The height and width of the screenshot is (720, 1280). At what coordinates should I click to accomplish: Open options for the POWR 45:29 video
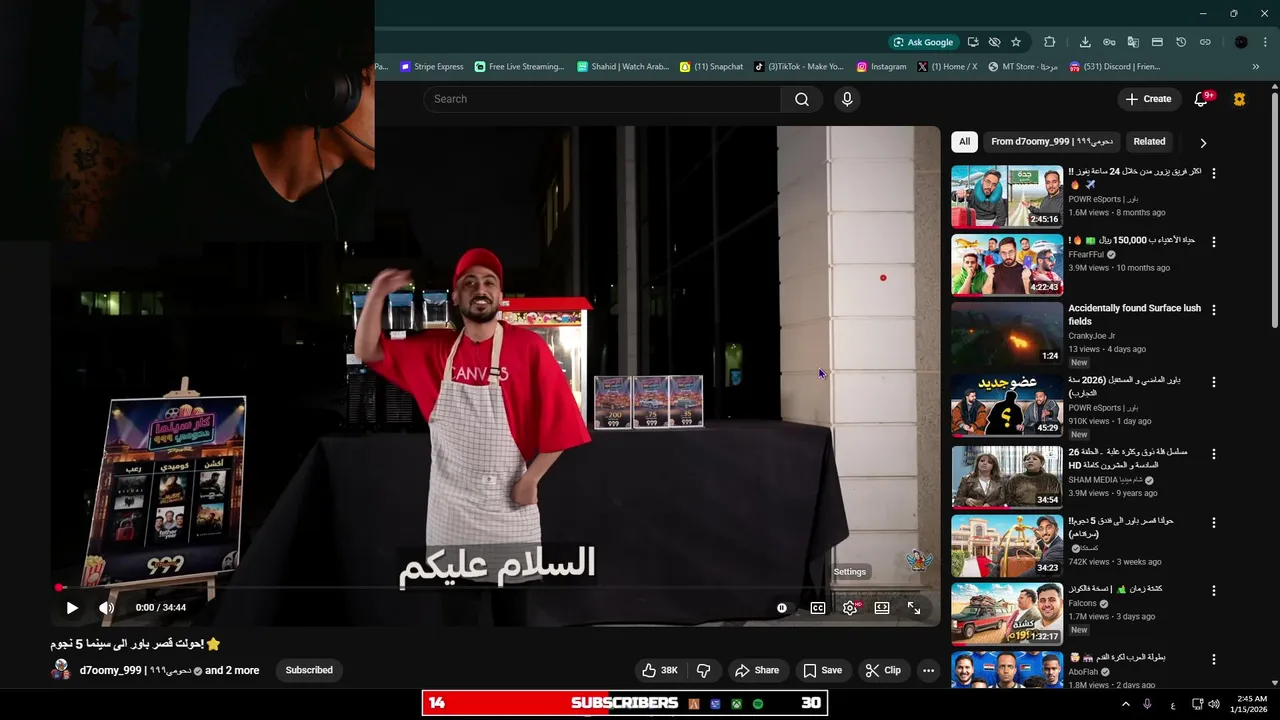(1214, 382)
